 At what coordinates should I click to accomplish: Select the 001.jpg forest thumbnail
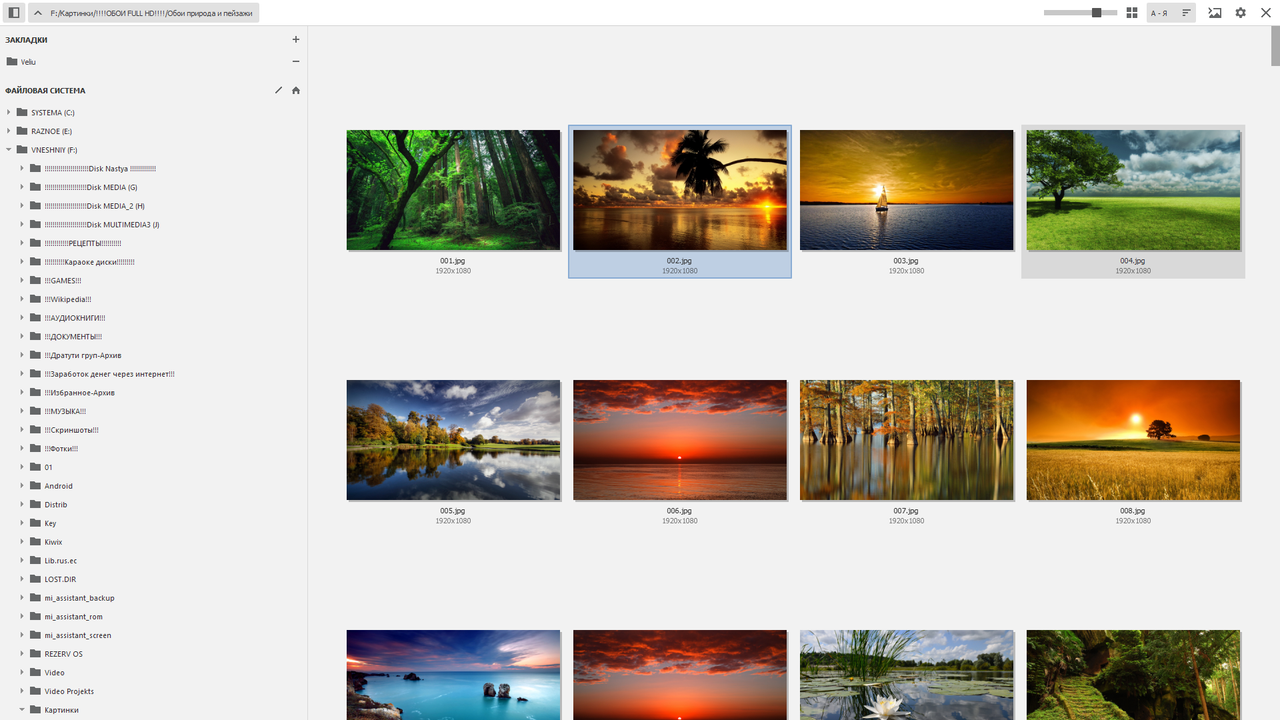(x=453, y=190)
